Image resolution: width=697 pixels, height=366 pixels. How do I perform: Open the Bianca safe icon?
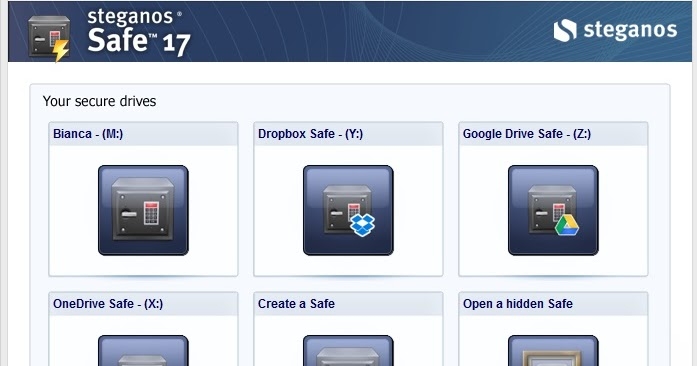(x=143, y=210)
